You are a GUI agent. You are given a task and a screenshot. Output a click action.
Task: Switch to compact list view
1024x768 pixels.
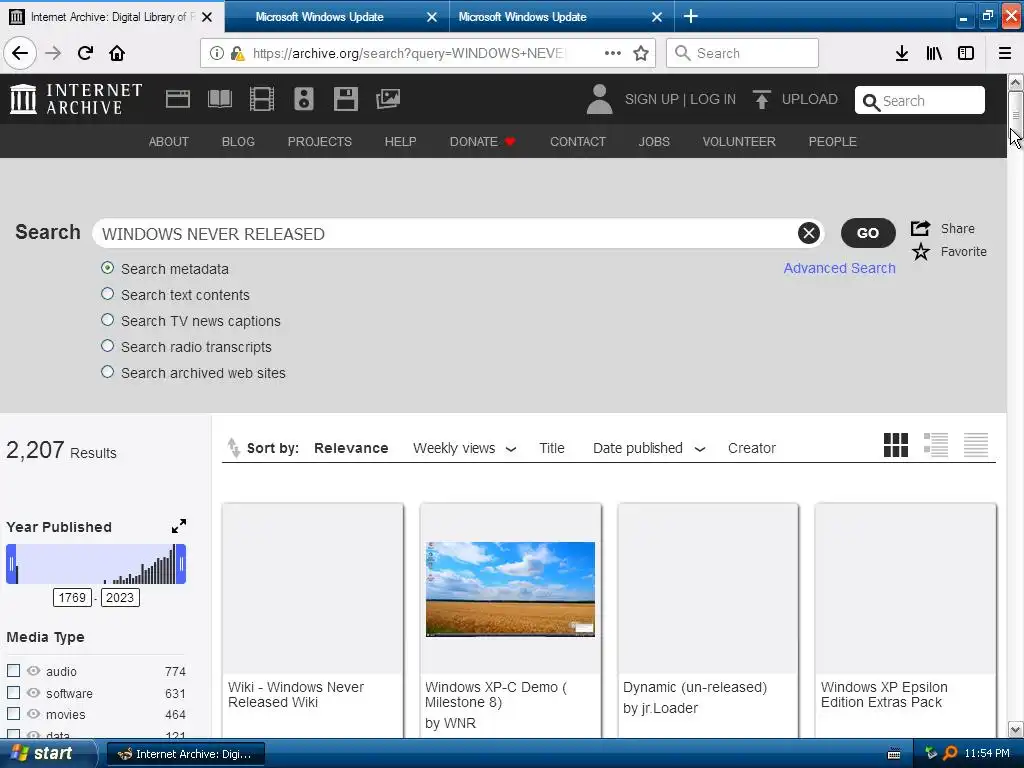(x=976, y=445)
